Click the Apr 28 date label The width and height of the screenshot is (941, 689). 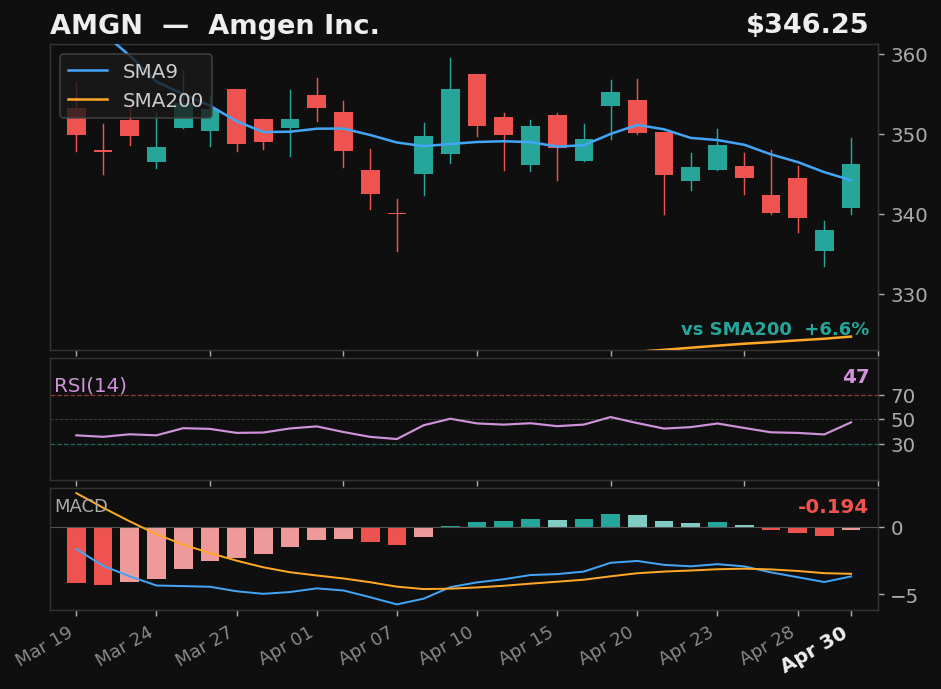[x=768, y=646]
